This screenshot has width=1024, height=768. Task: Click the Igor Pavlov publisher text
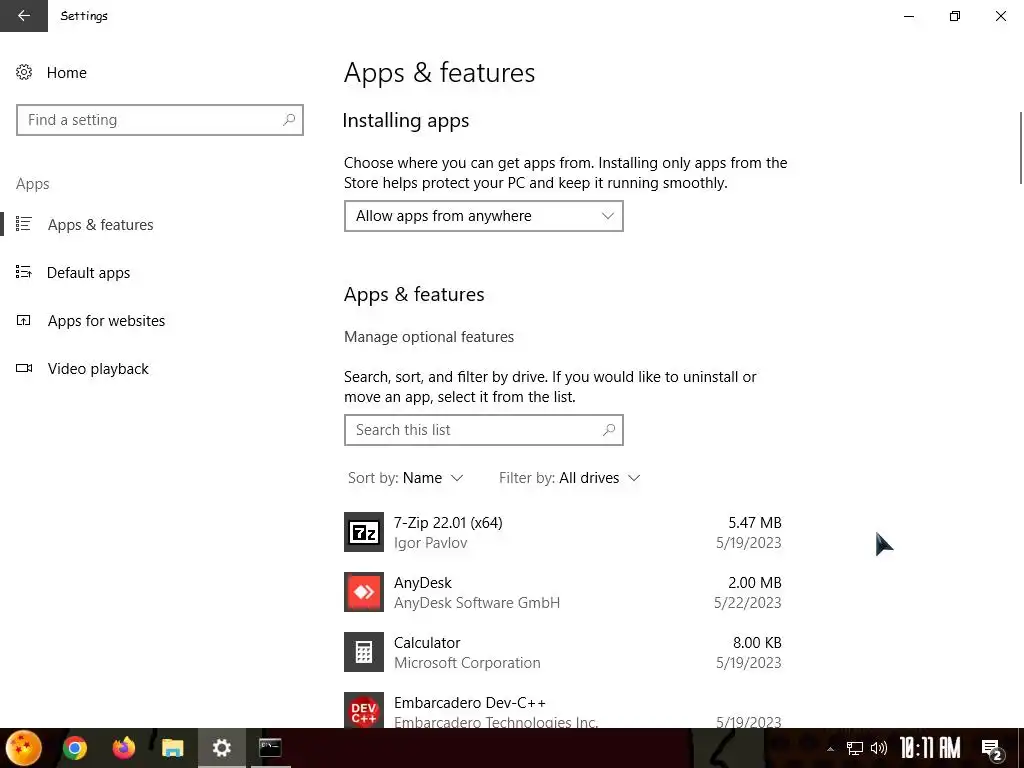tap(430, 543)
